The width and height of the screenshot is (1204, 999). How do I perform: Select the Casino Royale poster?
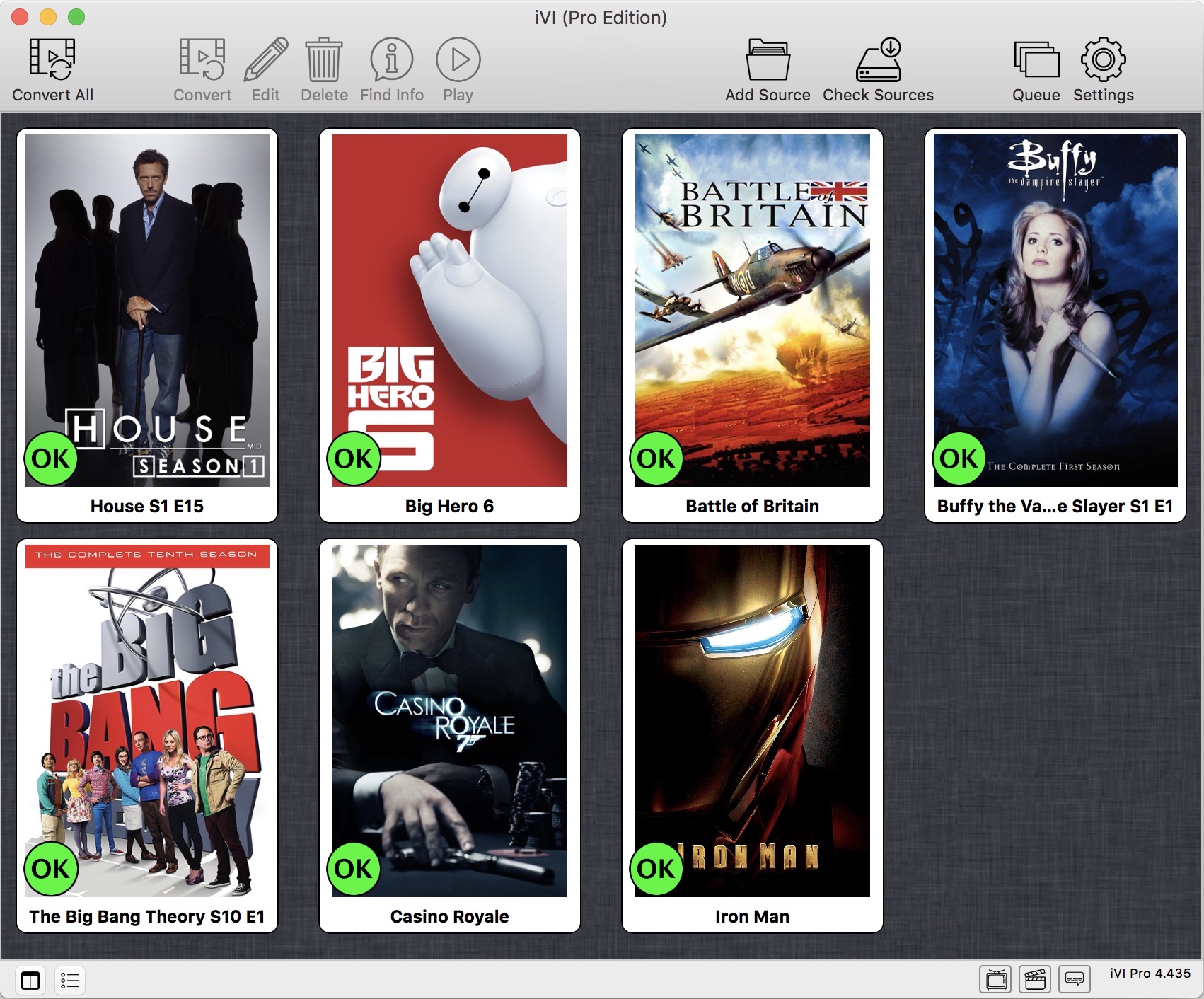[x=450, y=720]
